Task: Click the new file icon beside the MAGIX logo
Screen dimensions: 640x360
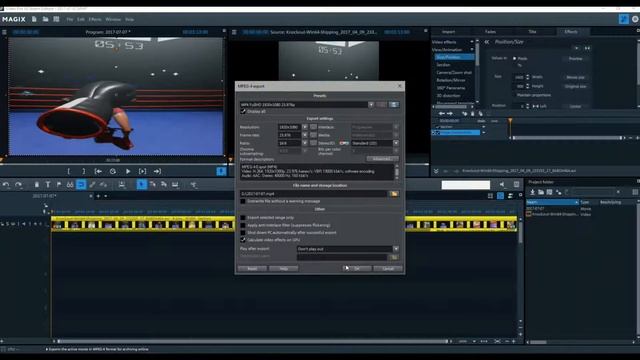Action: pyautogui.click(x=34, y=19)
